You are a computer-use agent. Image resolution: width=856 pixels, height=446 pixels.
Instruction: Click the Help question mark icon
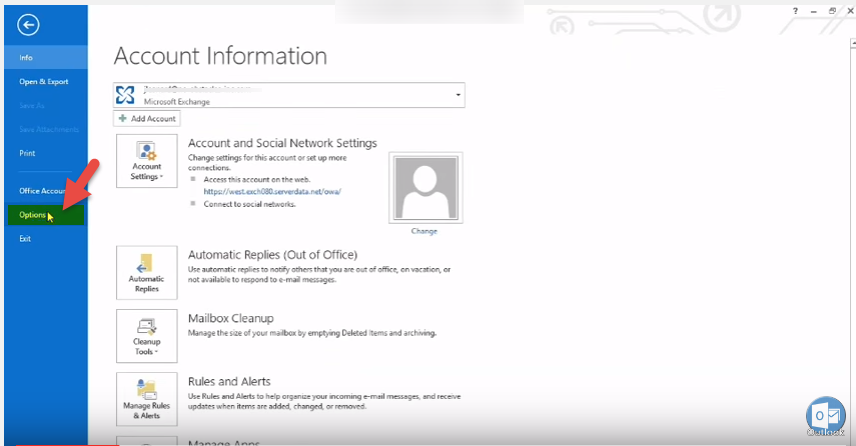coord(795,11)
